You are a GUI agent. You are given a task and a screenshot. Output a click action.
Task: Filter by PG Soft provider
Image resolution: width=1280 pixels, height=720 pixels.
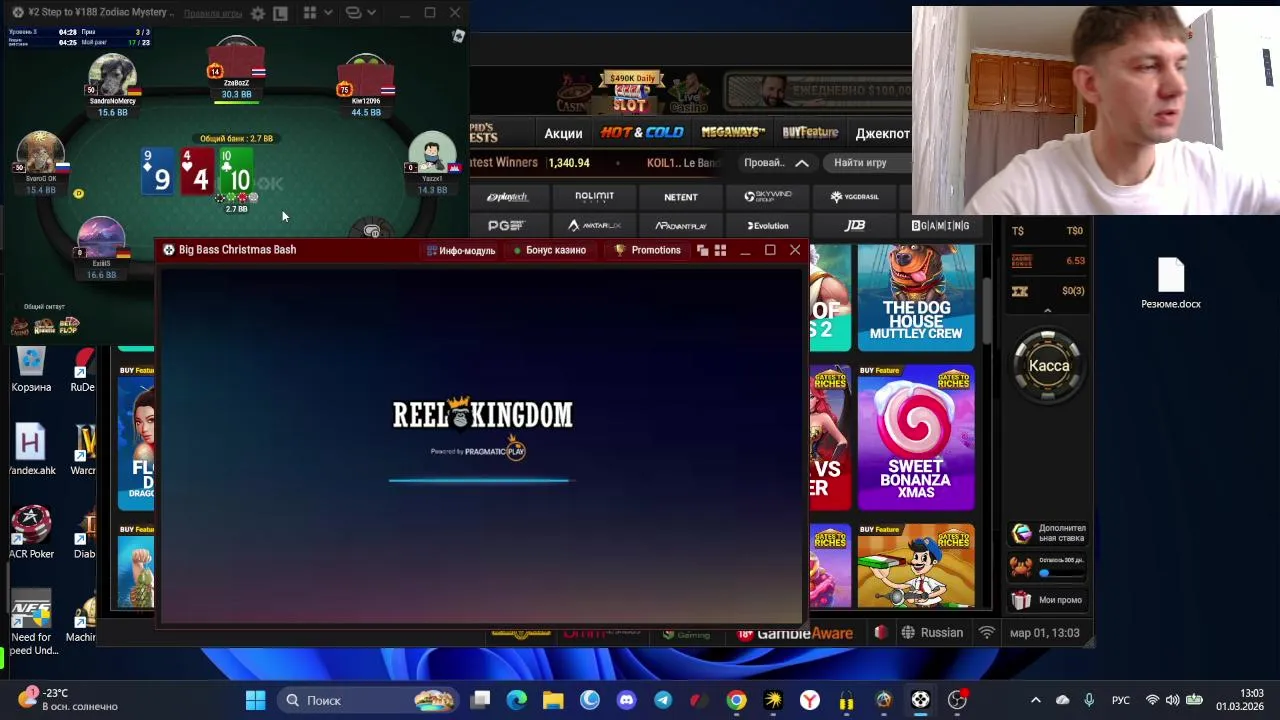point(506,226)
